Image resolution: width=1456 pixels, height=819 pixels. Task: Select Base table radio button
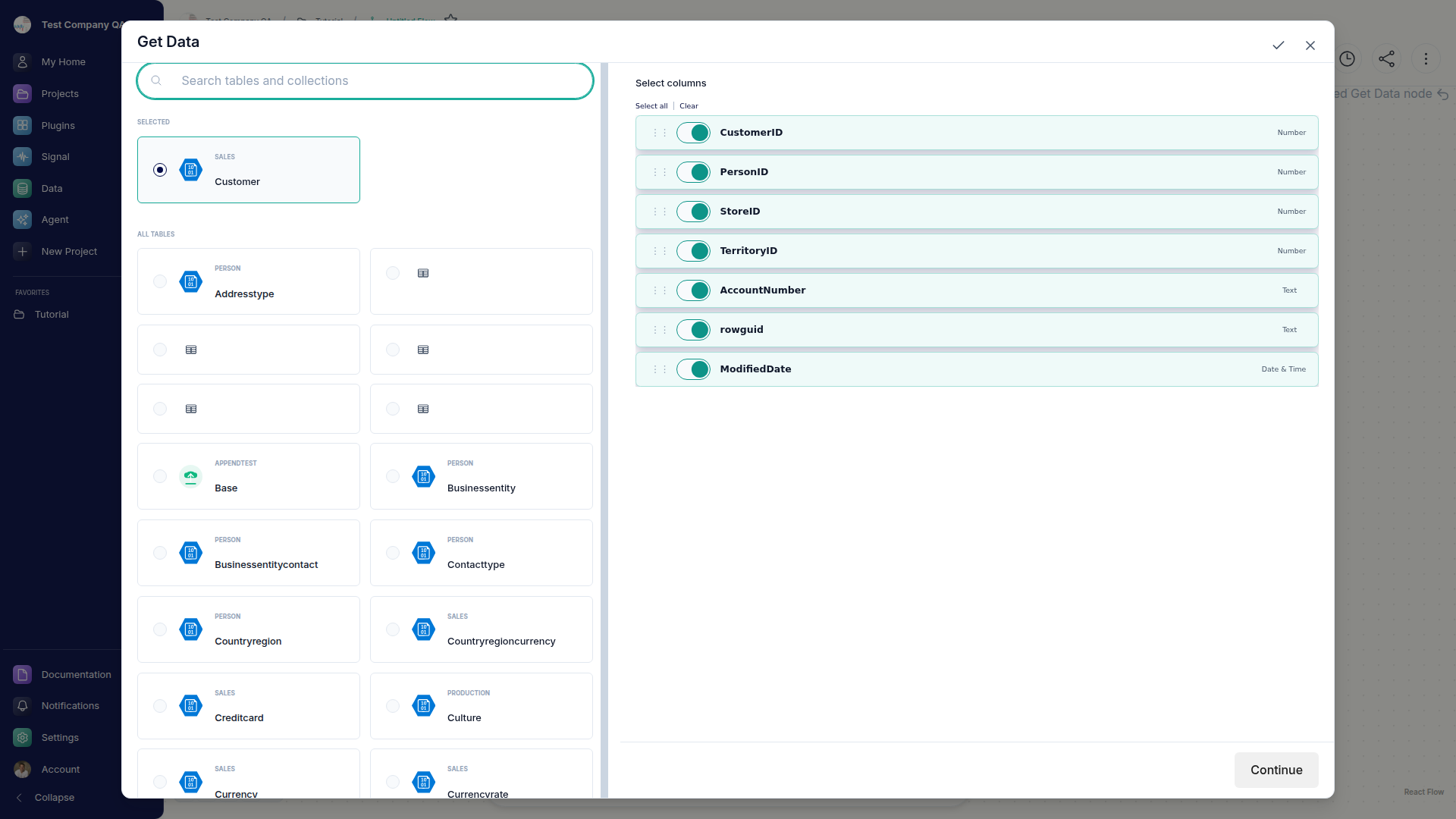pyautogui.click(x=160, y=476)
